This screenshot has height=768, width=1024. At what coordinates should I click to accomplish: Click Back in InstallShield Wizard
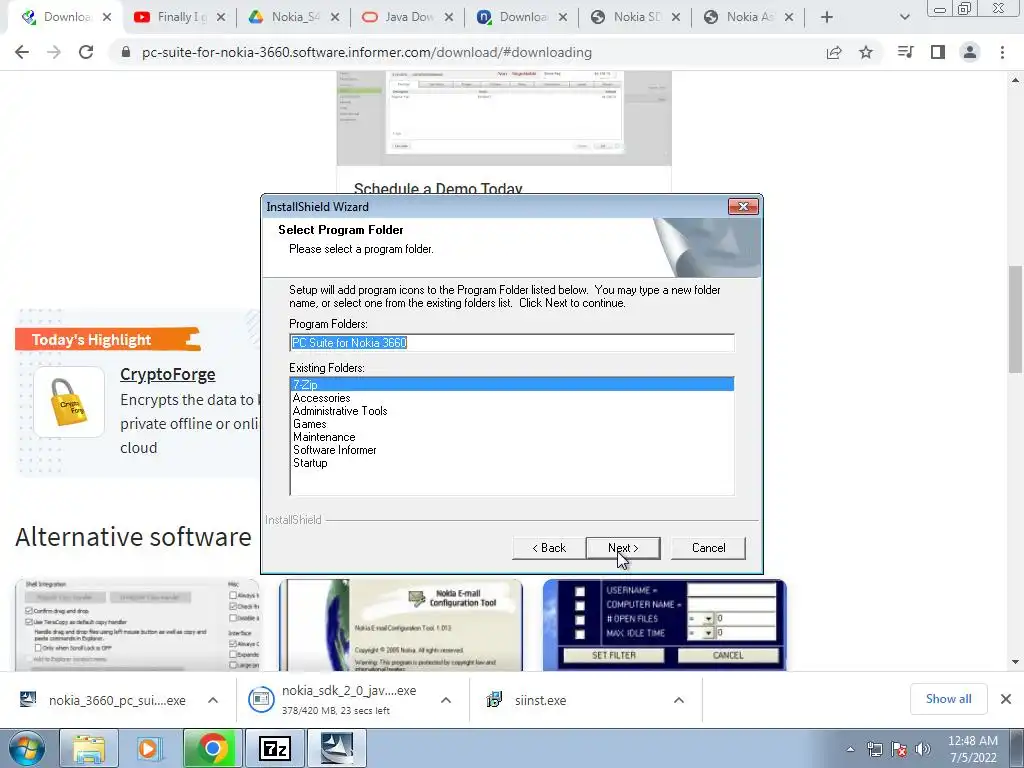coord(549,548)
